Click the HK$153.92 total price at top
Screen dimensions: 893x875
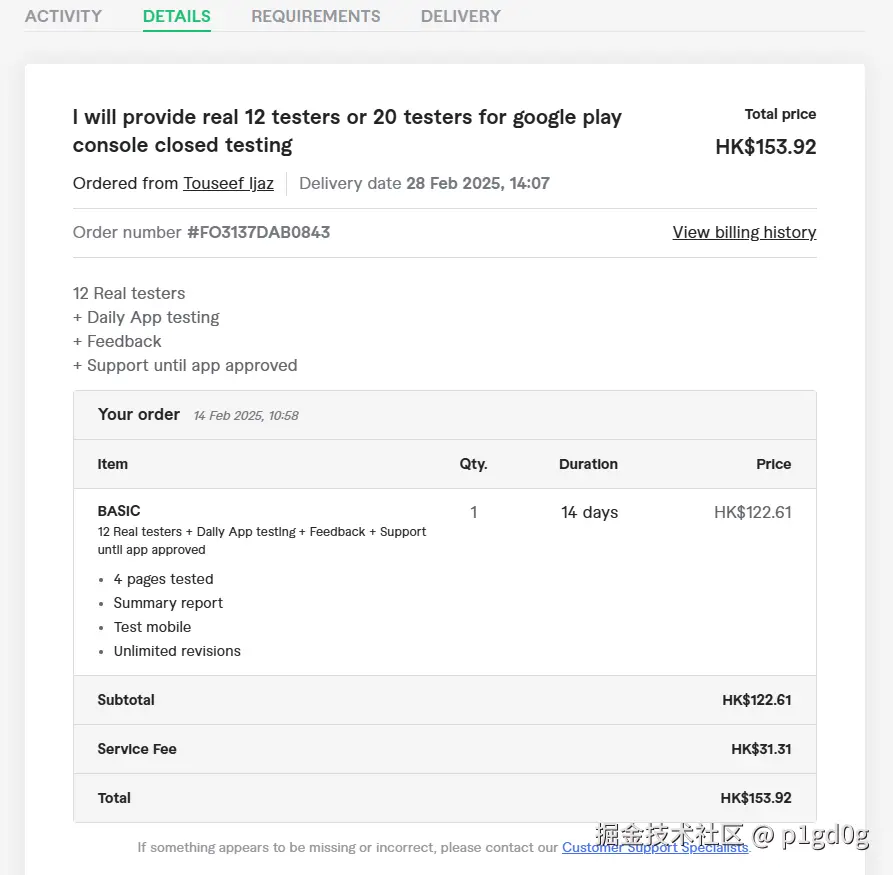(766, 147)
